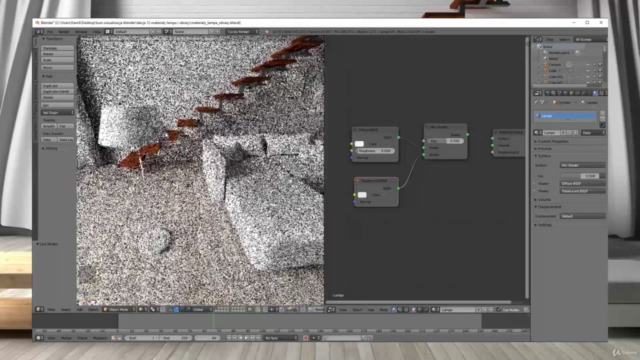
Task: Click the material browse icon left of Lampa name
Action: [x=538, y=133]
